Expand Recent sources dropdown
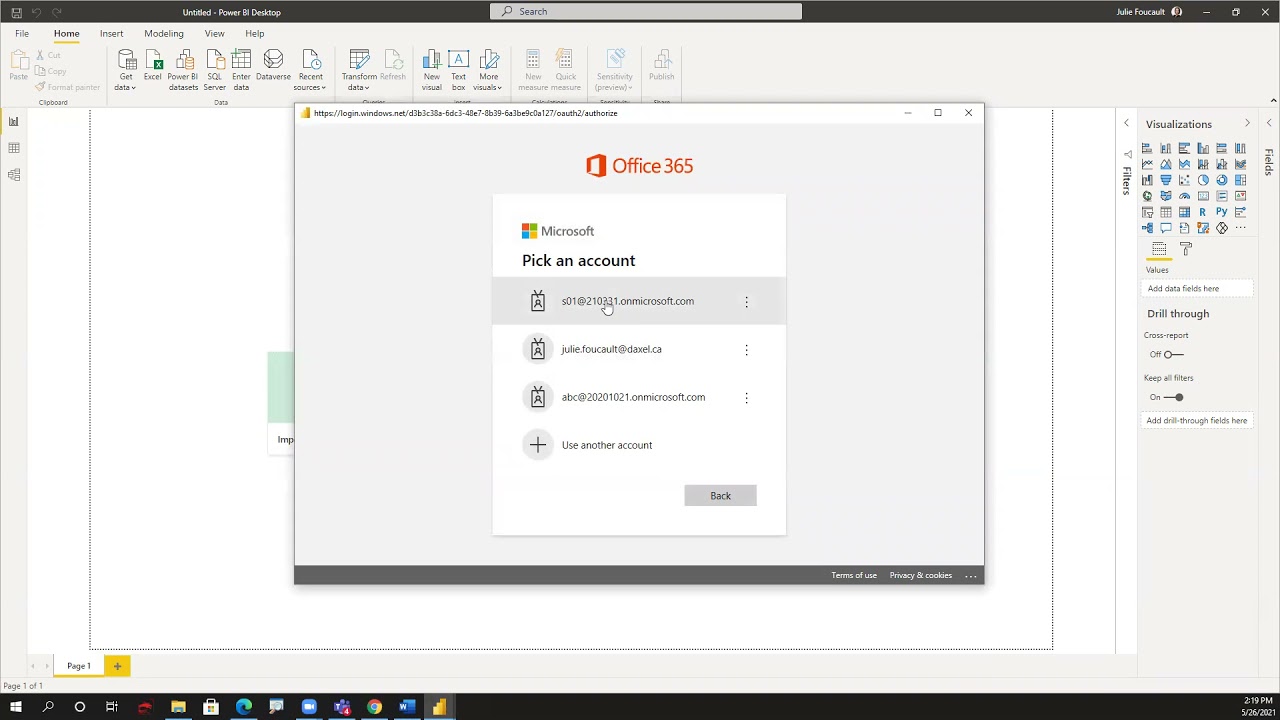1280x720 pixels. pos(311,70)
